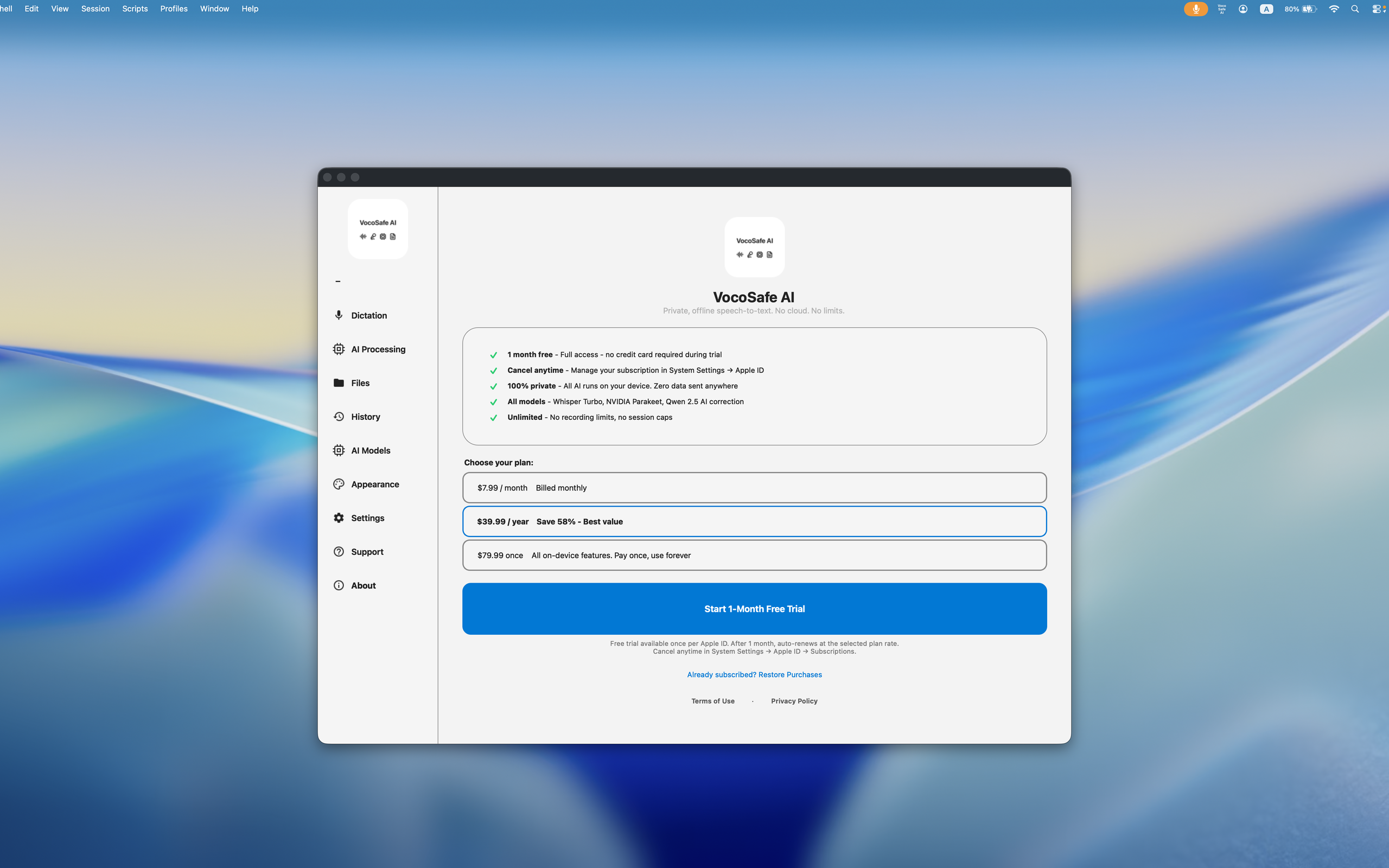Image resolution: width=1389 pixels, height=868 pixels.
Task: Open the Support section
Action: tap(358, 552)
